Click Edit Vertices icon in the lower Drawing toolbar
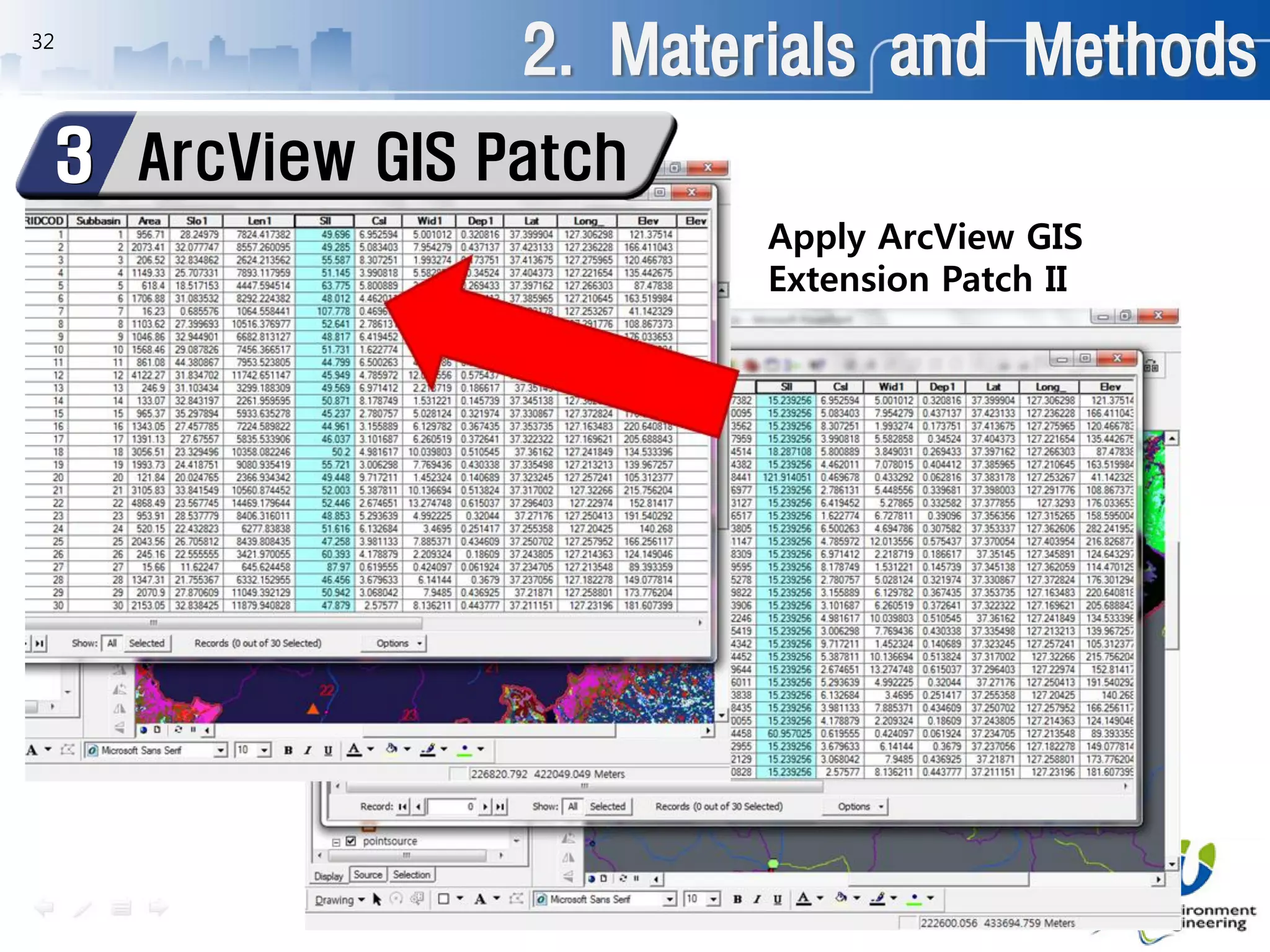This screenshot has width=1270, height=952. pyautogui.click(x=516, y=899)
